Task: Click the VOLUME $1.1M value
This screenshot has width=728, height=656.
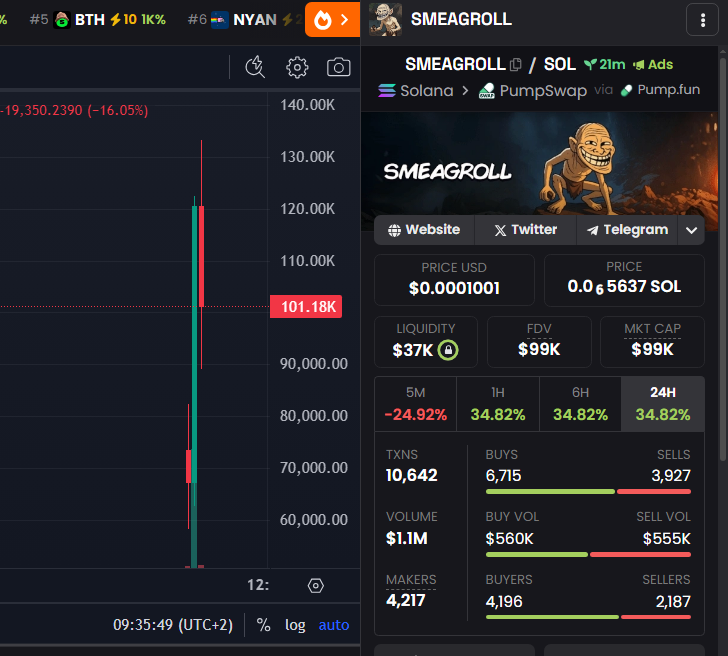Action: pyautogui.click(x=407, y=538)
